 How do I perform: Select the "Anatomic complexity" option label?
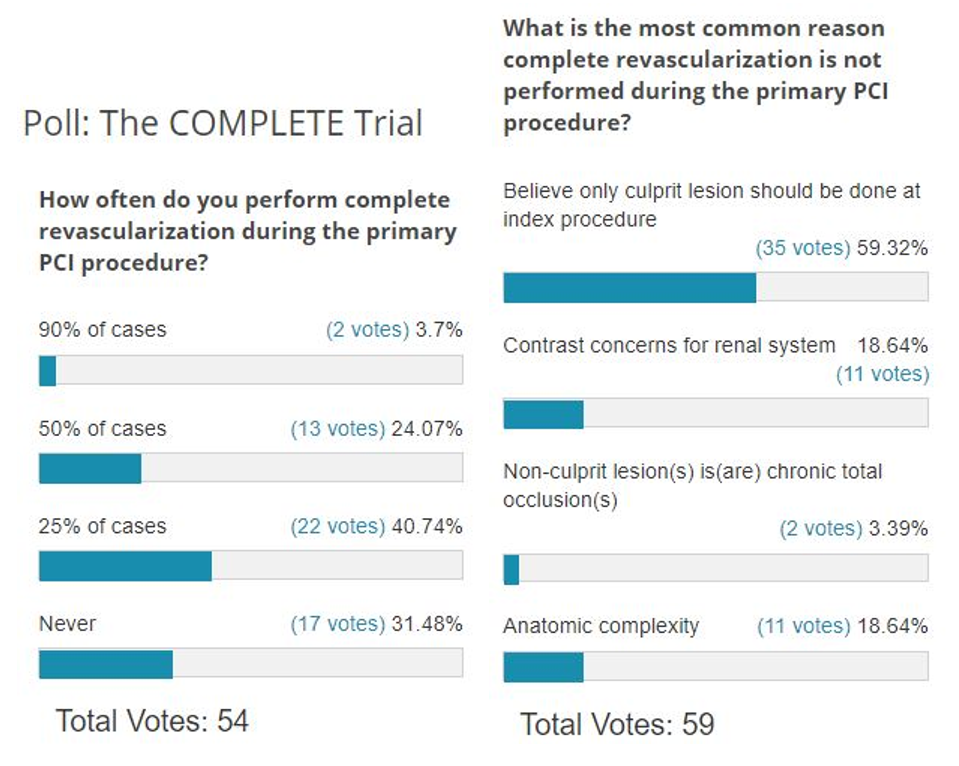pos(601,627)
